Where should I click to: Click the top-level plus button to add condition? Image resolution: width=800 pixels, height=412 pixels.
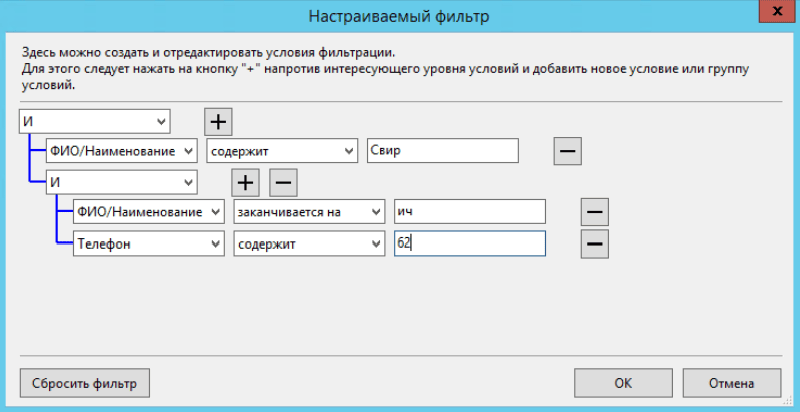pyautogui.click(x=218, y=121)
